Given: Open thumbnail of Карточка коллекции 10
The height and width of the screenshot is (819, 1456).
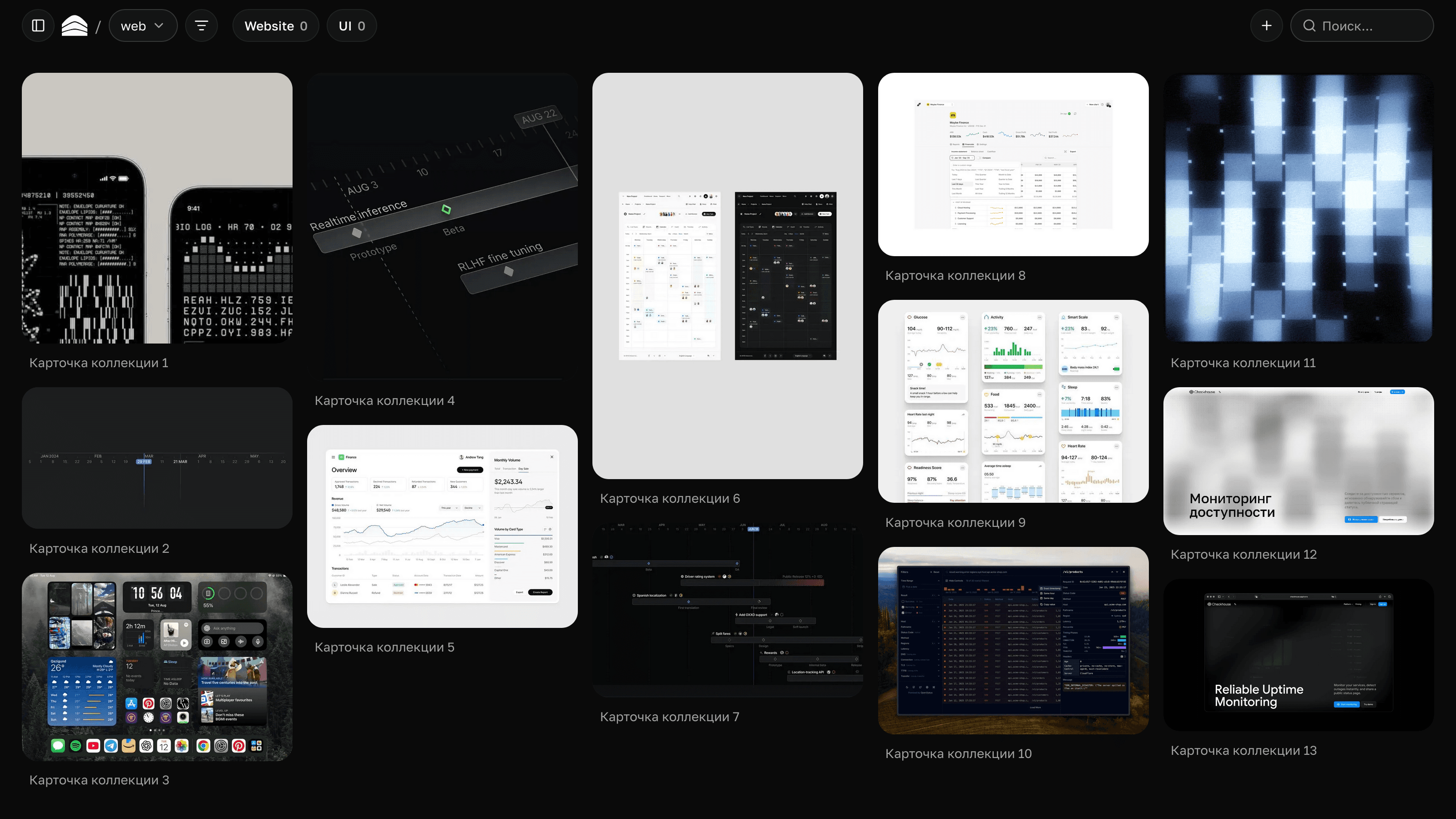Looking at the screenshot, I should coord(1013,640).
